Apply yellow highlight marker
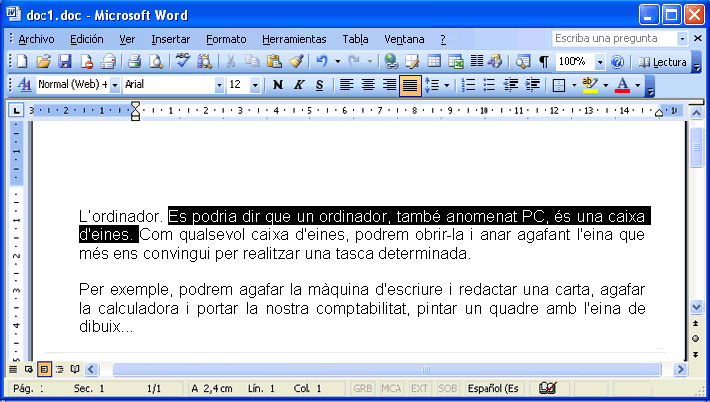Viewport: 710px width, 402px height. click(590, 85)
